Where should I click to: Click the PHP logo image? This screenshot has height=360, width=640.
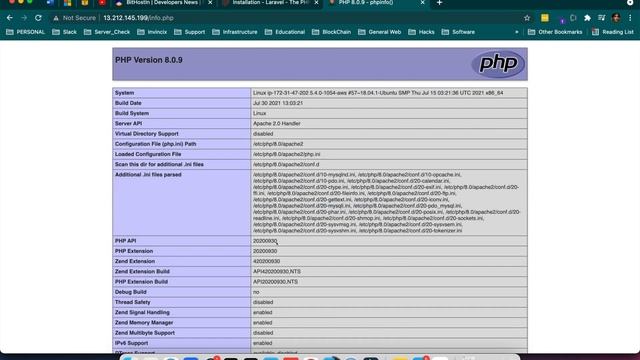pos(498,64)
